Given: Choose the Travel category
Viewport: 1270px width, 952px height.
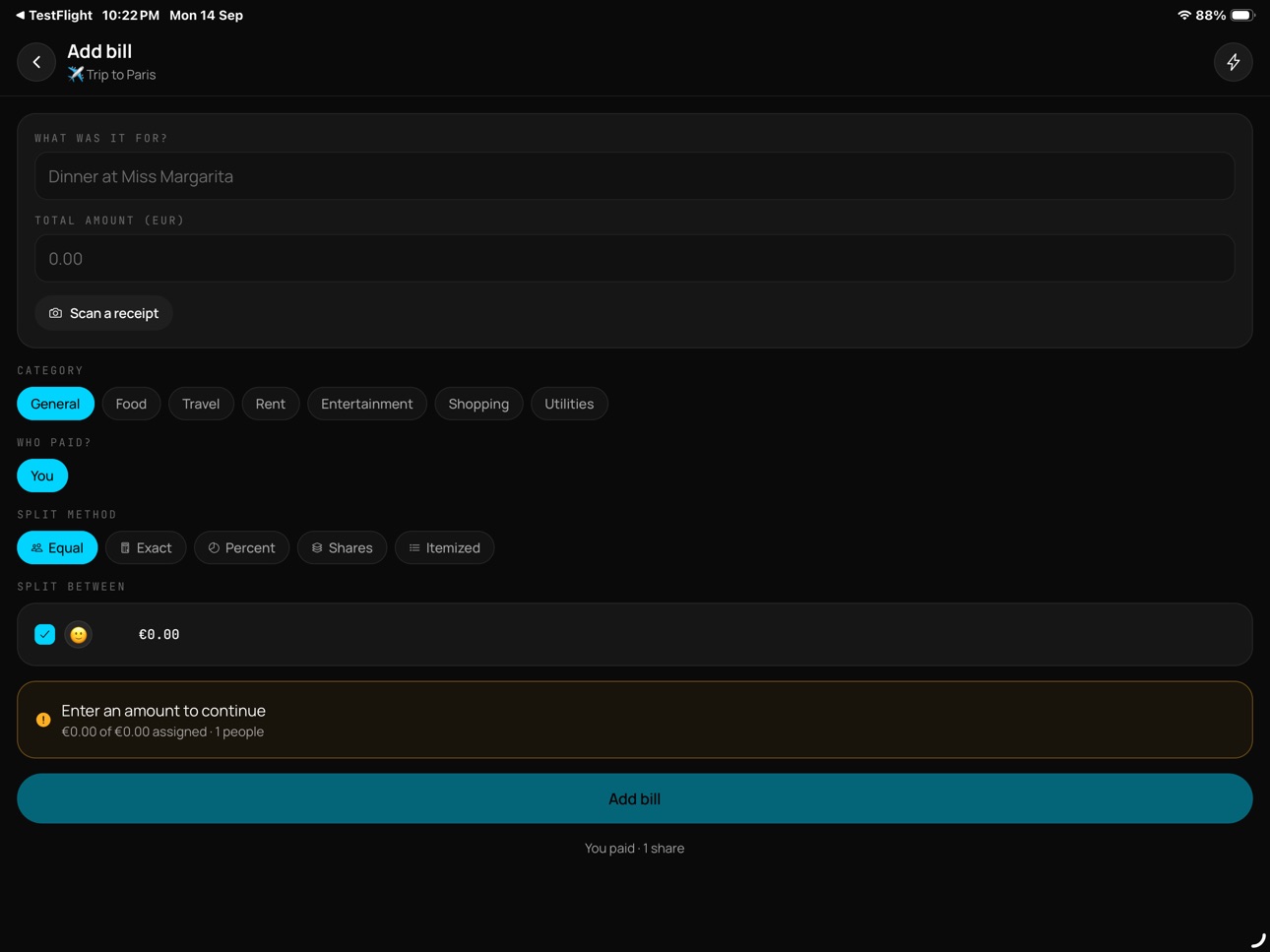Looking at the screenshot, I should [x=201, y=404].
